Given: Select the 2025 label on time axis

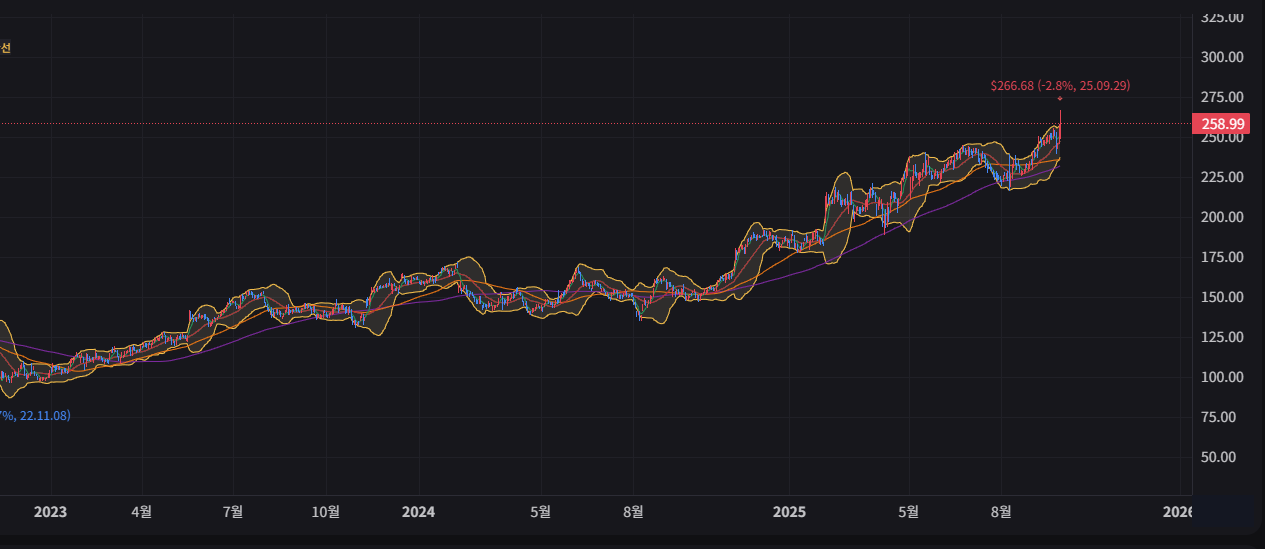Looking at the screenshot, I should click(x=790, y=512).
